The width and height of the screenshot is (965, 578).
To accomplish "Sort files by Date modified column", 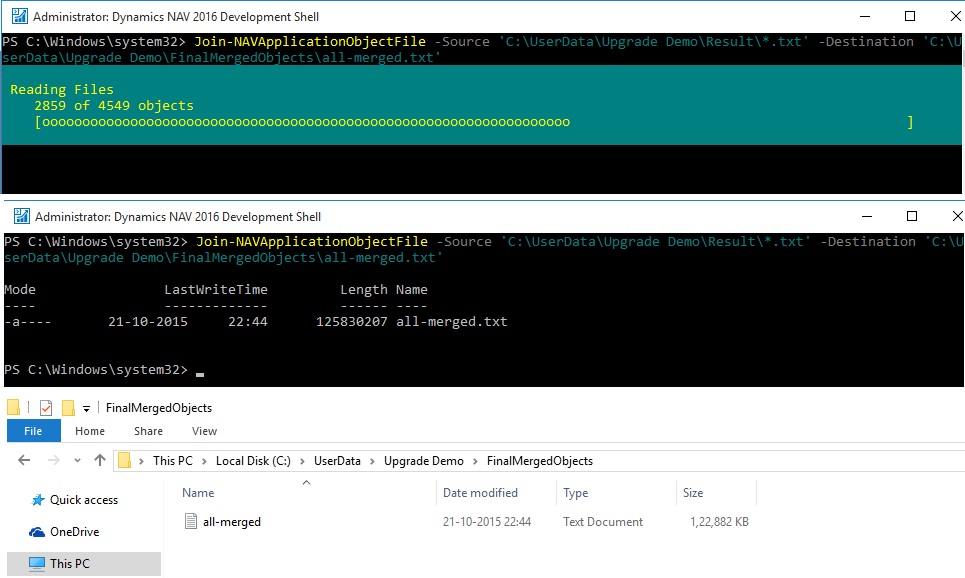I will tap(481, 493).
